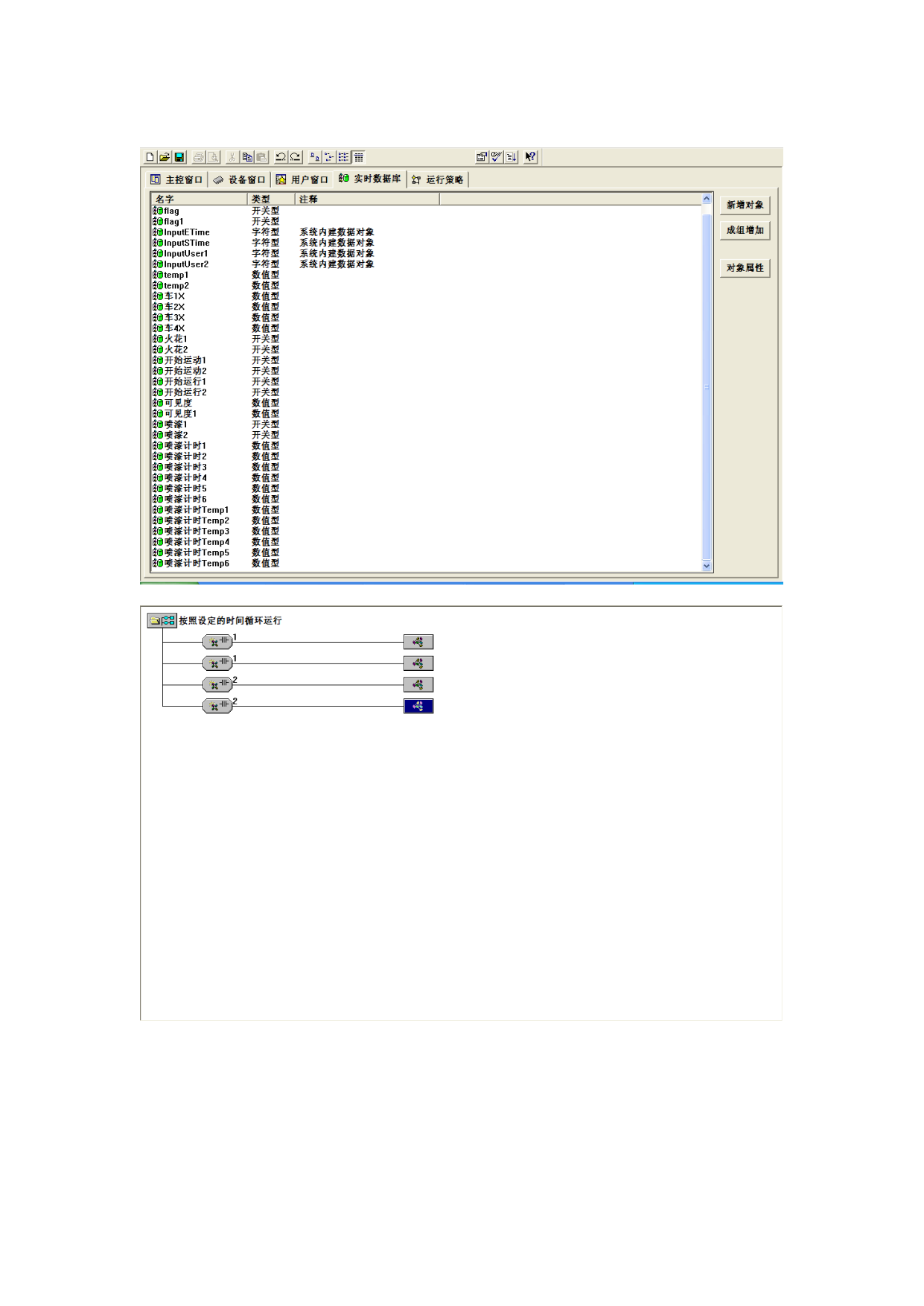Click the Cut scissors icon
Image resolution: width=924 pixels, height=1306 pixels.
pos(232,157)
